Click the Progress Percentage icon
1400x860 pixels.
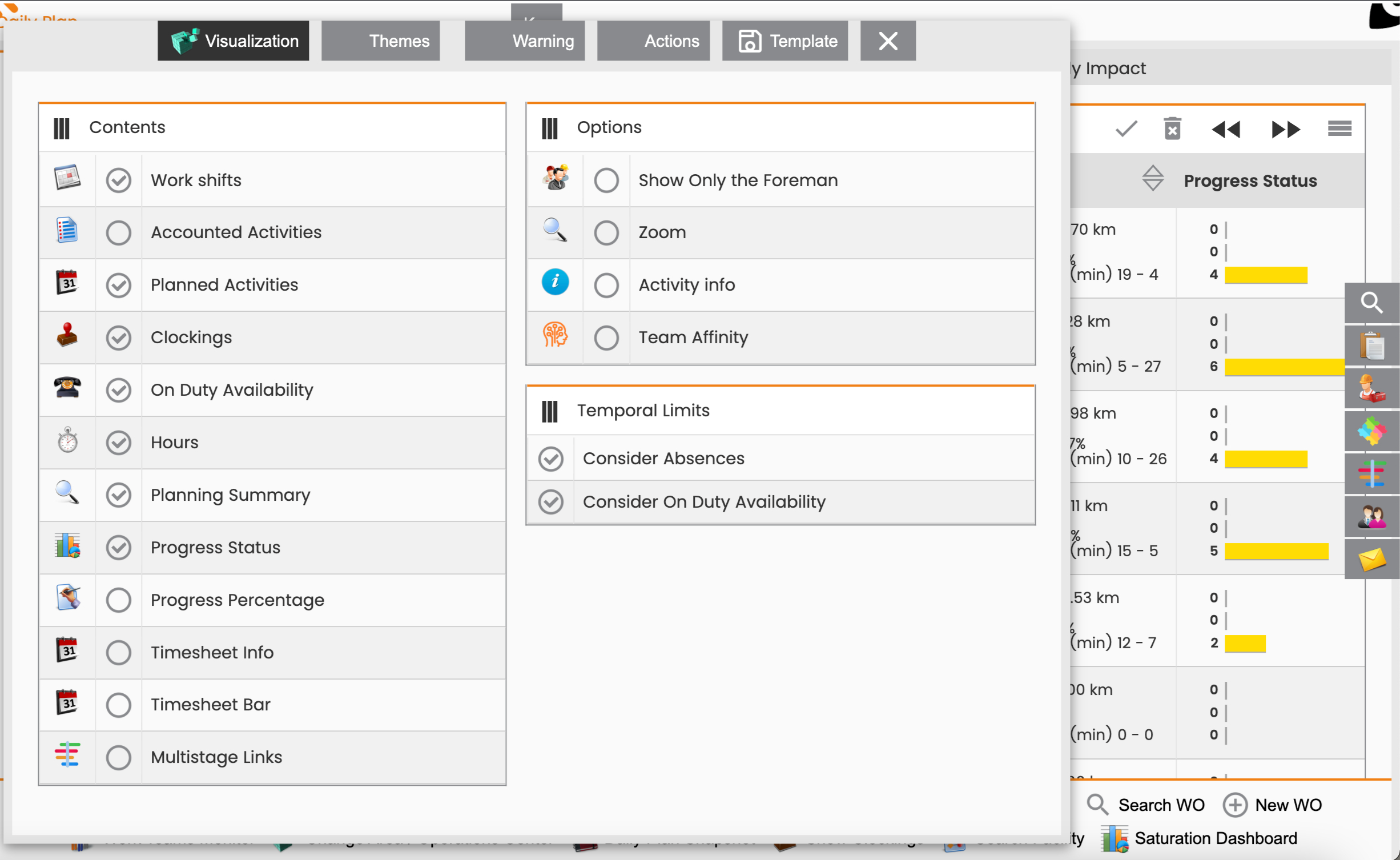click(67, 598)
